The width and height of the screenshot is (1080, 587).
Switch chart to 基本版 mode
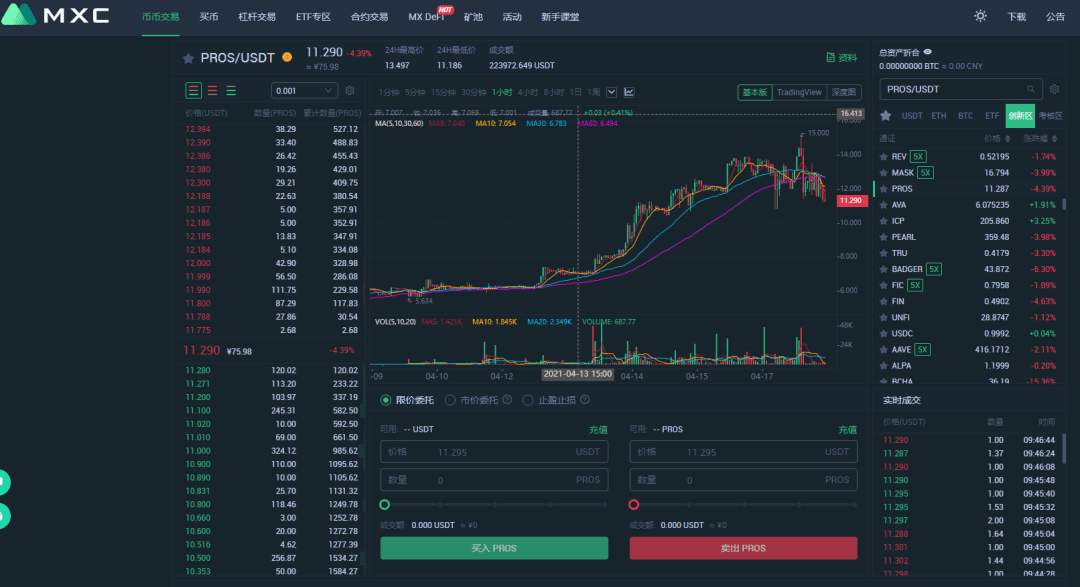[x=754, y=92]
